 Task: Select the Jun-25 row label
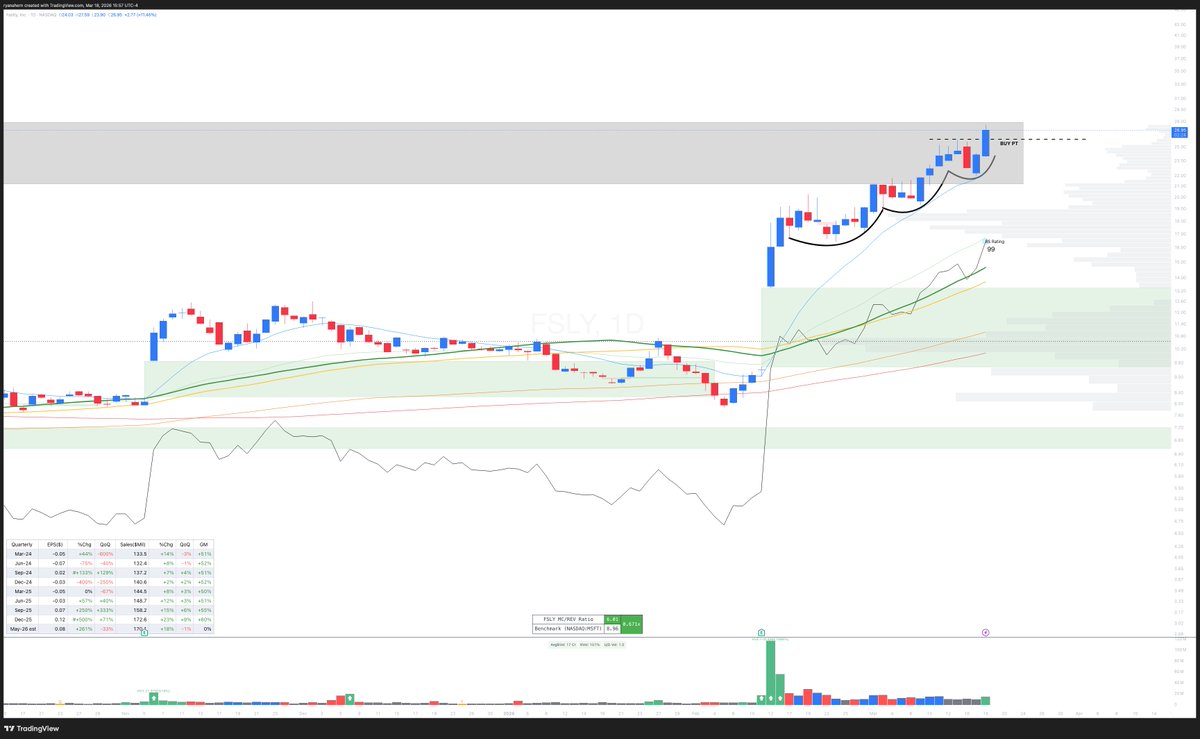(23, 601)
